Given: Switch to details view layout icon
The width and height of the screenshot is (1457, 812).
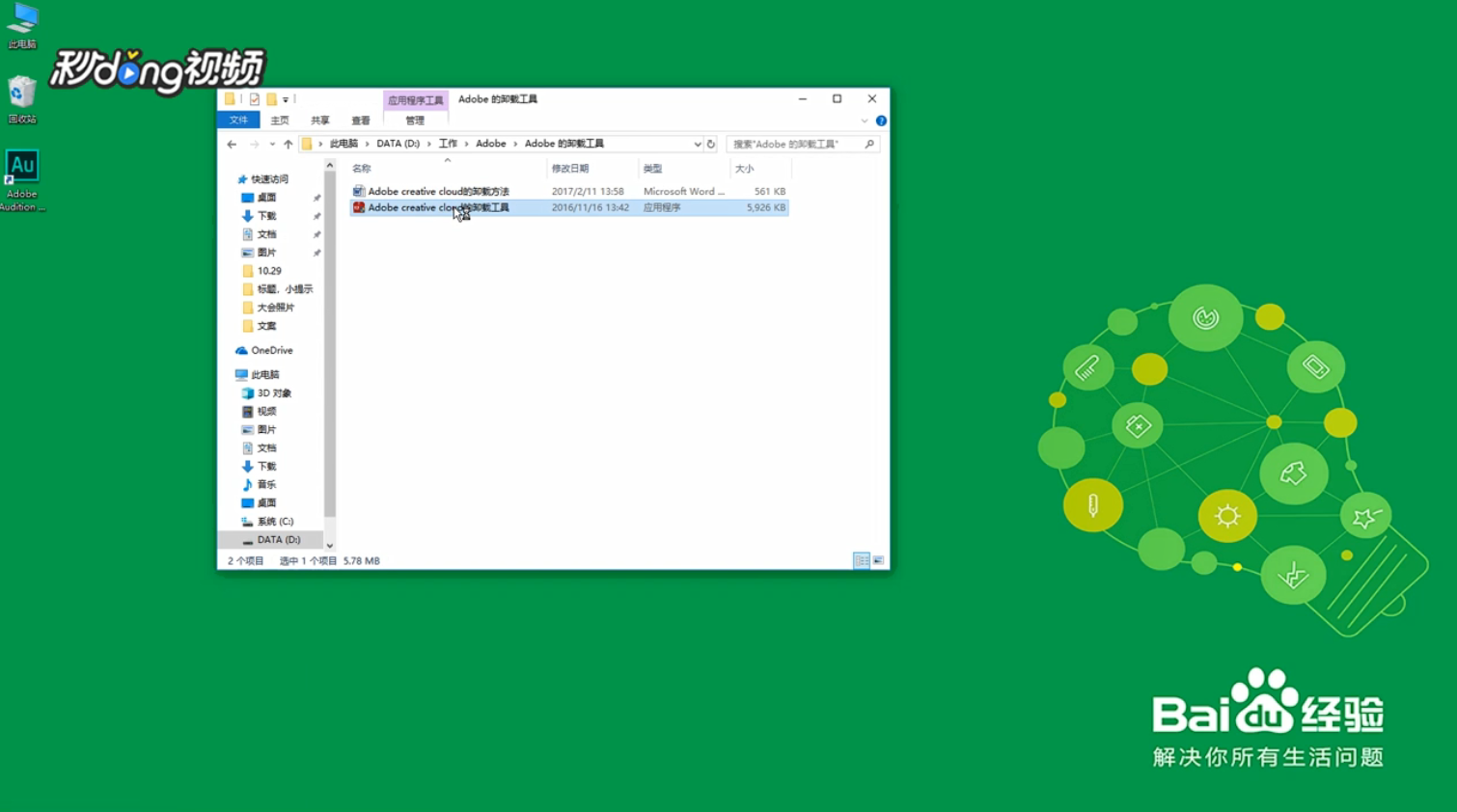Looking at the screenshot, I should pyautogui.click(x=862, y=560).
